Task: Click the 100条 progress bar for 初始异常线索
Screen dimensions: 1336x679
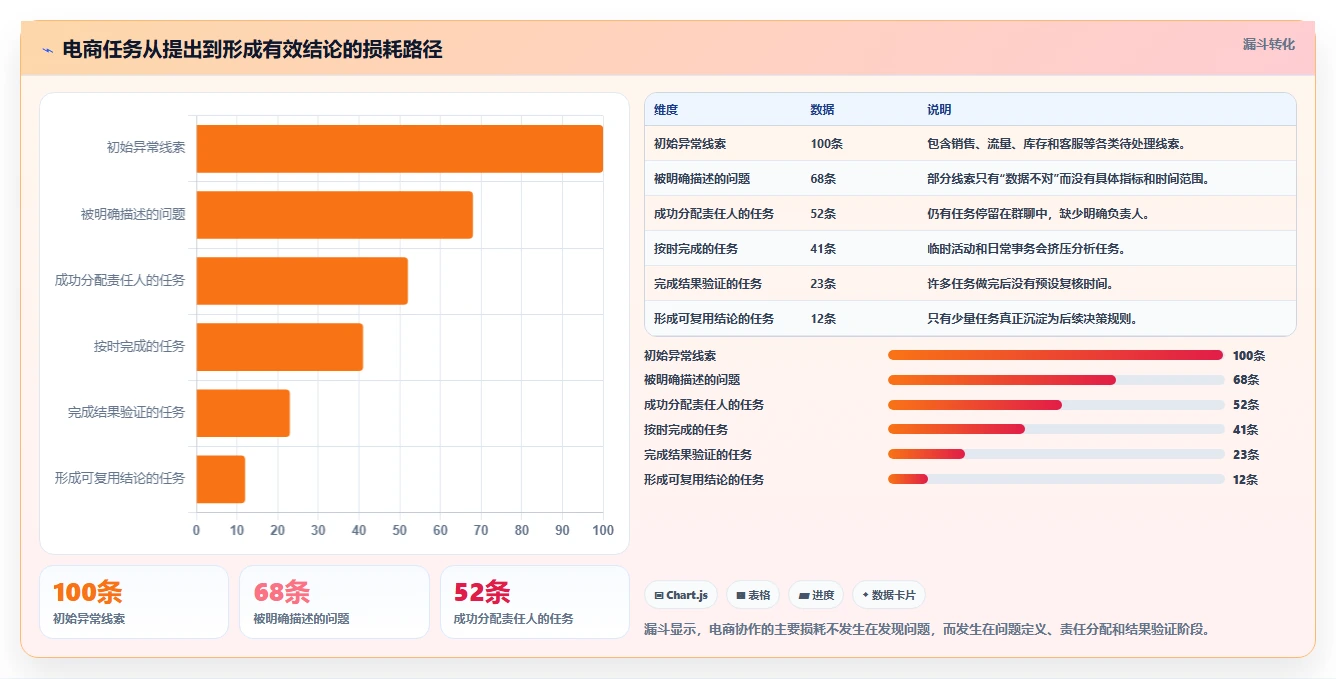Action: point(1056,355)
